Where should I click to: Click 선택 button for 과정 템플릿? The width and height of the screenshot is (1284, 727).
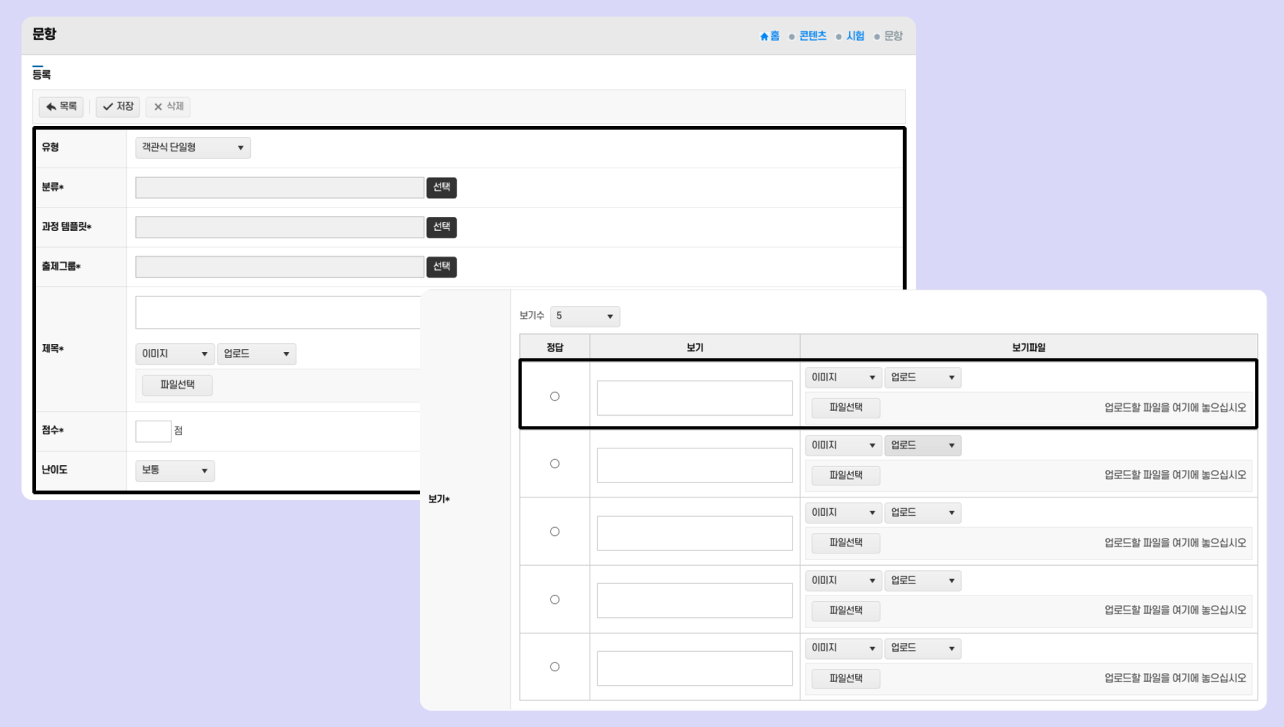(441, 227)
